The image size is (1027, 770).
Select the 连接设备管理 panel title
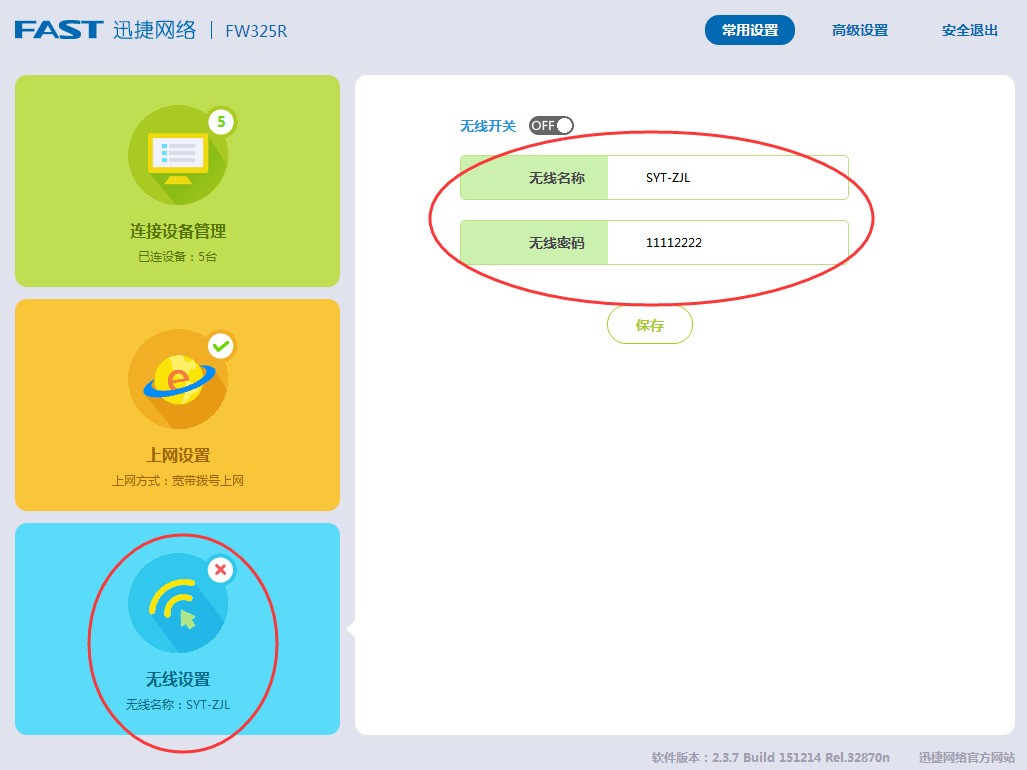click(x=178, y=231)
